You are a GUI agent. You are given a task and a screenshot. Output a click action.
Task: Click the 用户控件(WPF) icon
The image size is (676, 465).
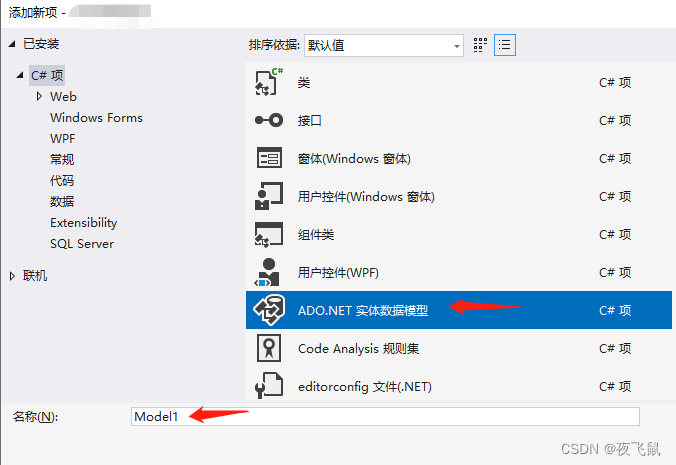pyautogui.click(x=268, y=272)
